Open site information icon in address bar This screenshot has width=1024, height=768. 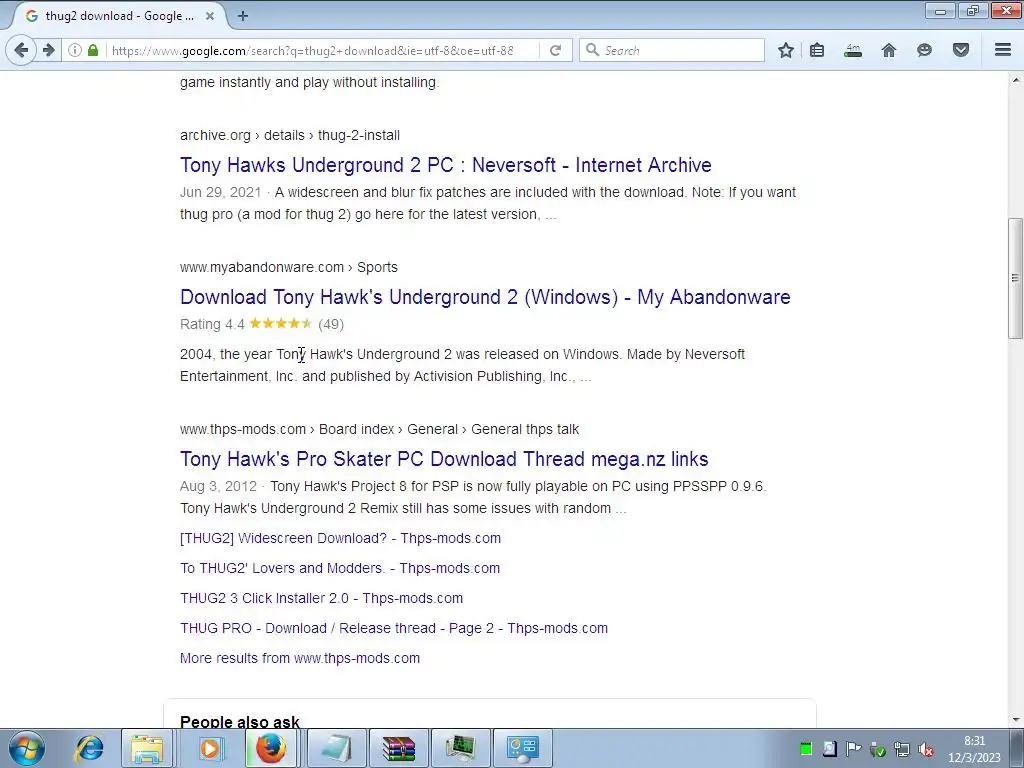[x=75, y=50]
